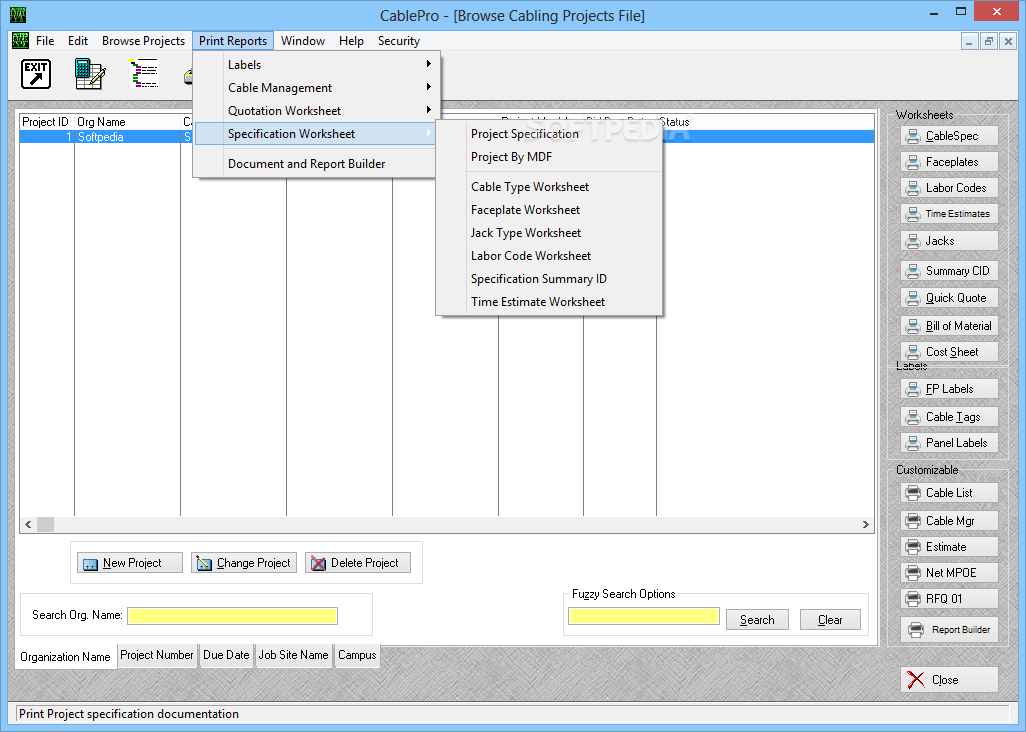Click the horizontal scrollbar right arrow
The image size is (1026, 732).
[x=866, y=524]
